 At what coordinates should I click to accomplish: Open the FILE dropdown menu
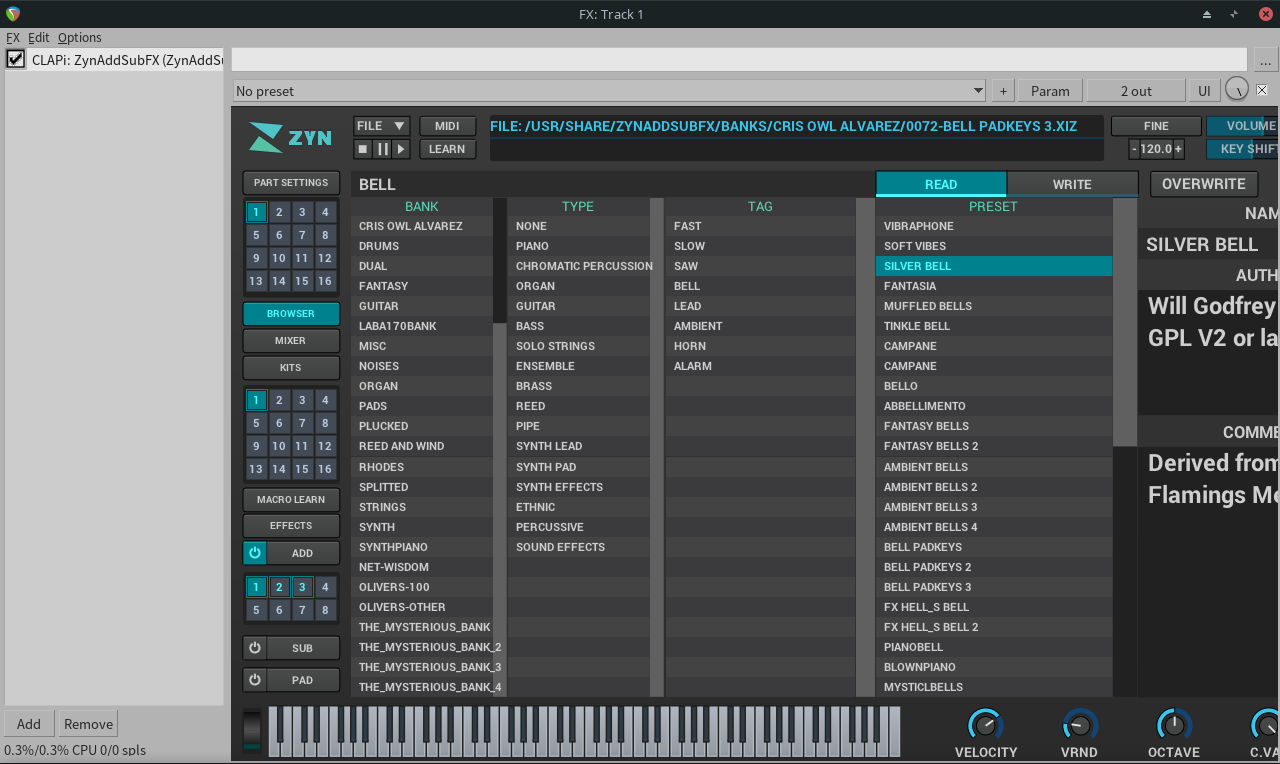[381, 126]
